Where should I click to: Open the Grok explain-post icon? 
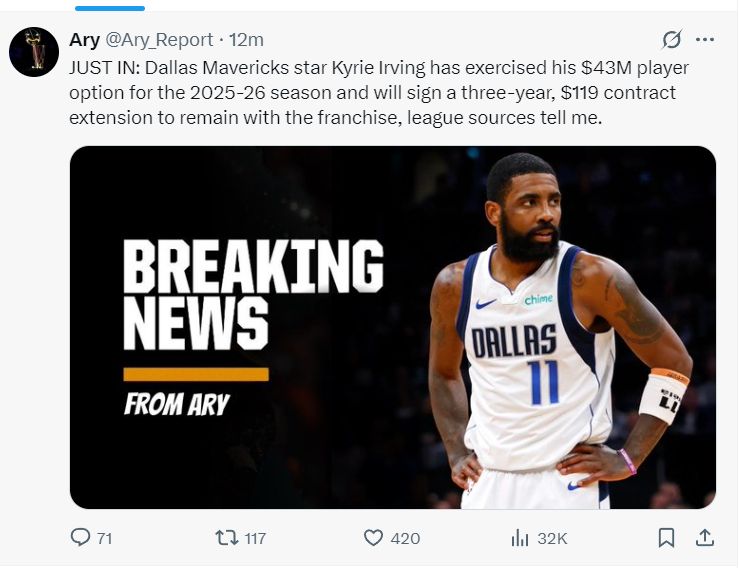point(672,40)
